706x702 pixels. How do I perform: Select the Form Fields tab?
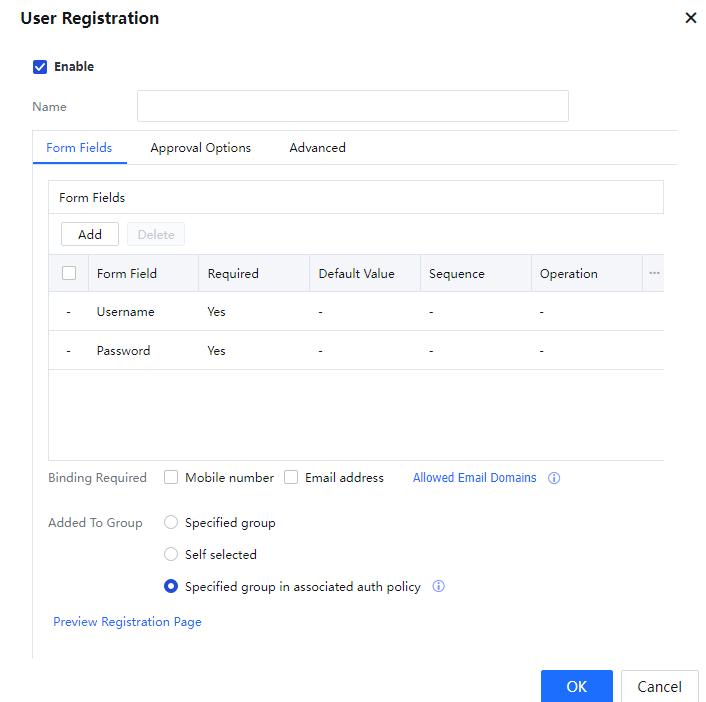[79, 148]
